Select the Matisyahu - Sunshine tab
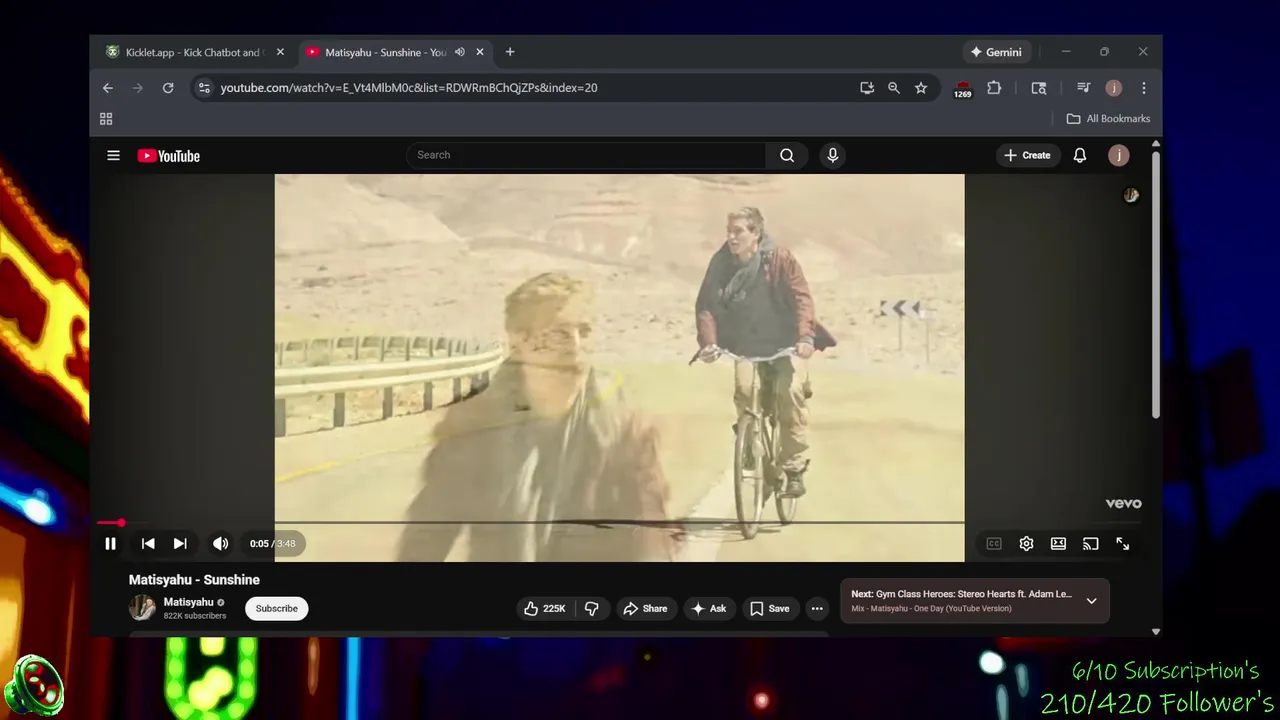 pos(385,52)
